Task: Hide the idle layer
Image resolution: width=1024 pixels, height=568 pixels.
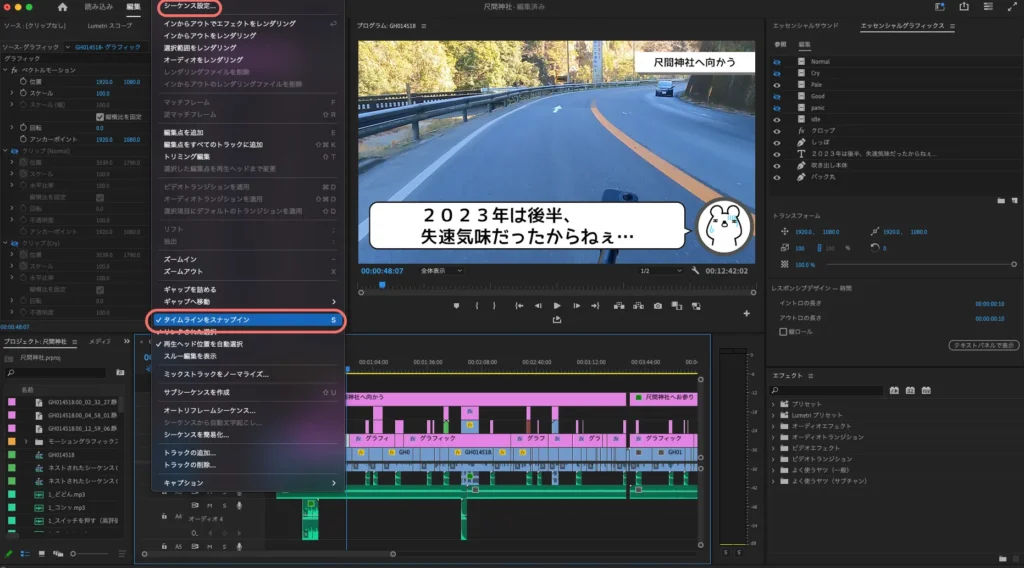Action: [x=776, y=119]
